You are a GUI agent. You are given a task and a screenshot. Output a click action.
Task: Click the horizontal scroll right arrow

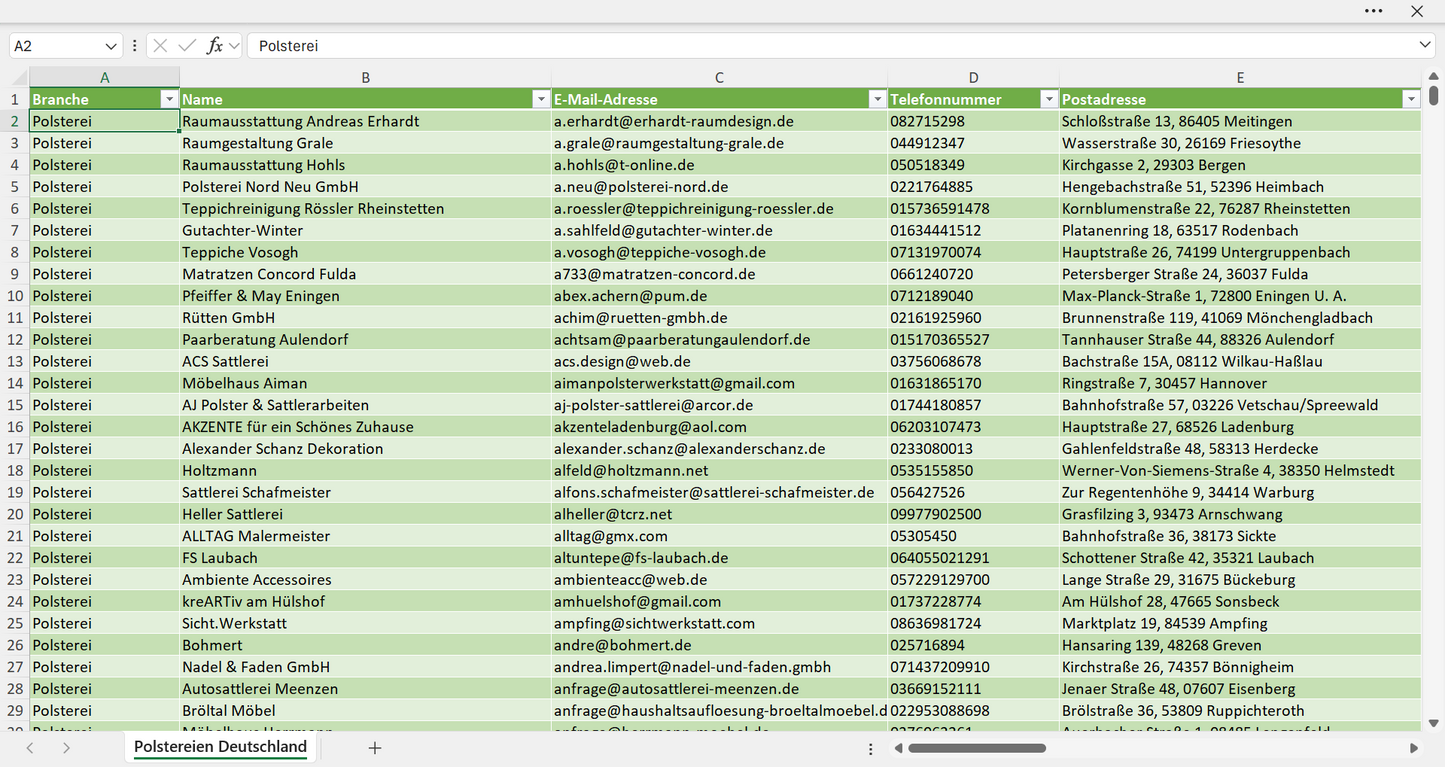(1414, 748)
